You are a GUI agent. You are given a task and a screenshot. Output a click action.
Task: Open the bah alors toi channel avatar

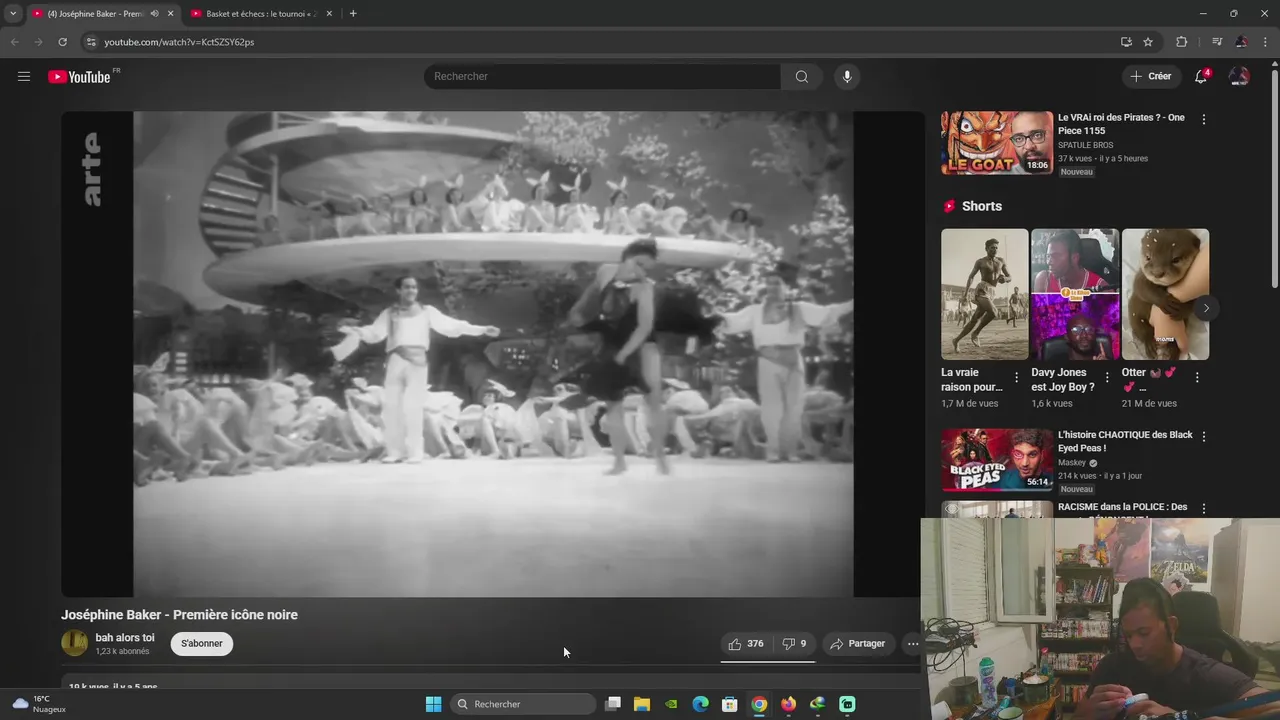pos(74,643)
